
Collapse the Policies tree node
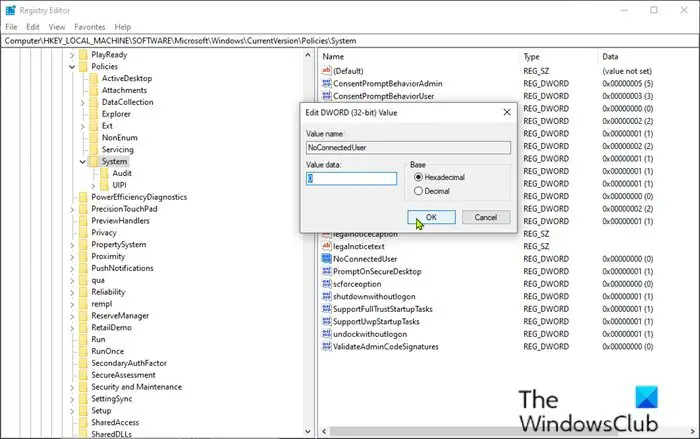click(72, 67)
